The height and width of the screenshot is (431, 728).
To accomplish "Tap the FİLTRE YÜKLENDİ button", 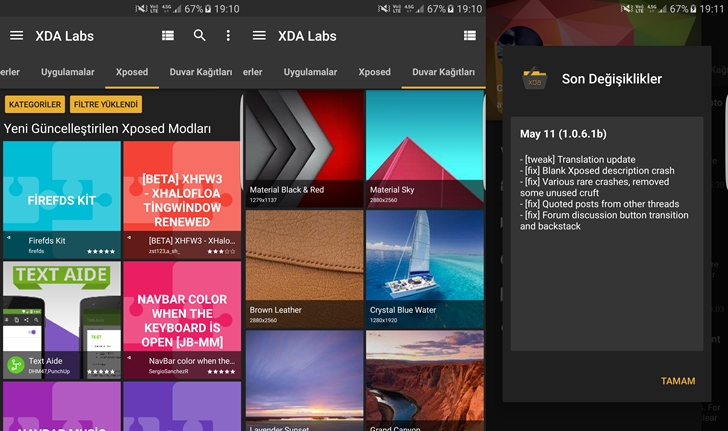I will [106, 104].
